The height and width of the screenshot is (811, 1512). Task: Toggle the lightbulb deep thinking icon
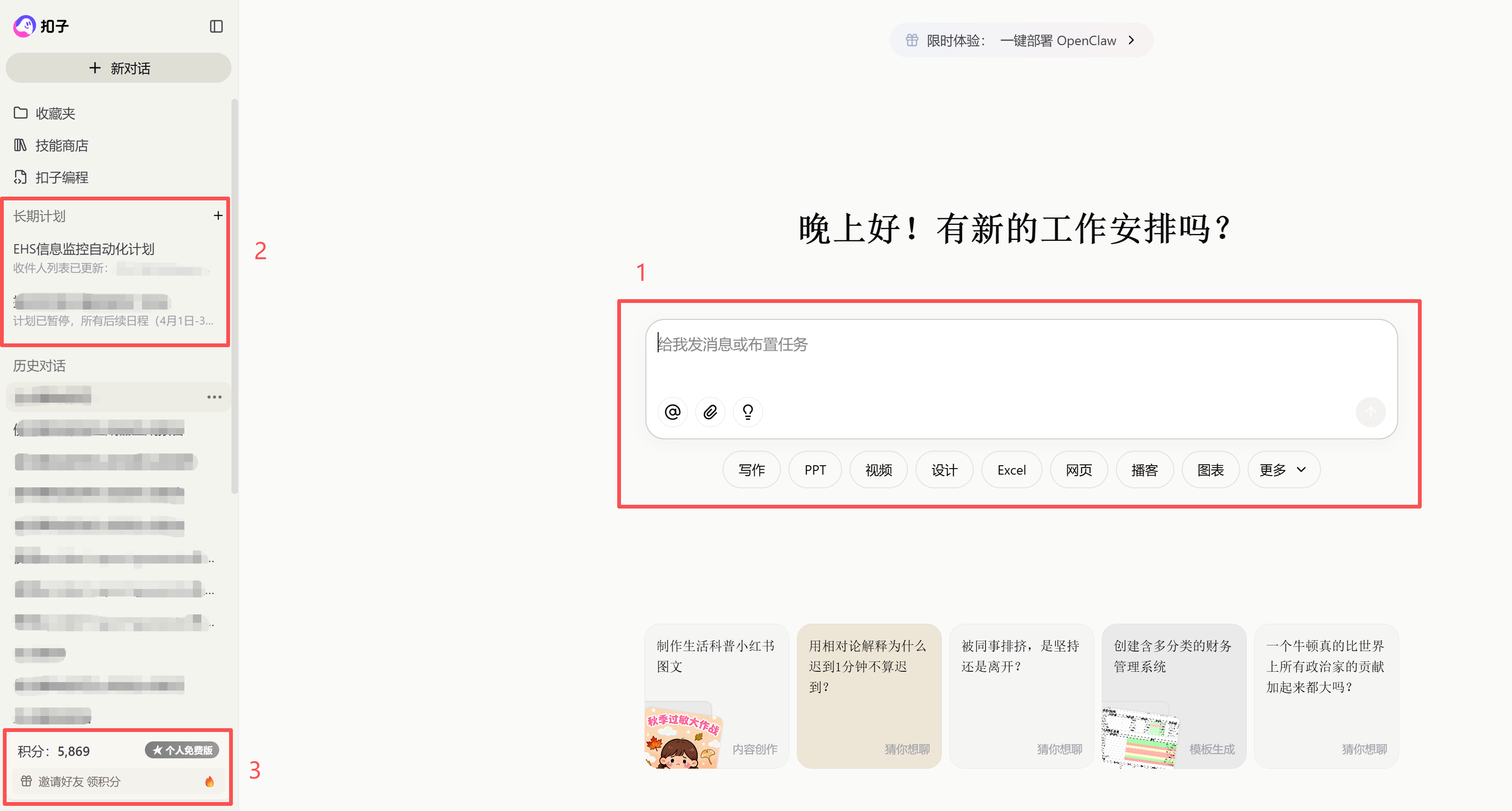click(748, 412)
